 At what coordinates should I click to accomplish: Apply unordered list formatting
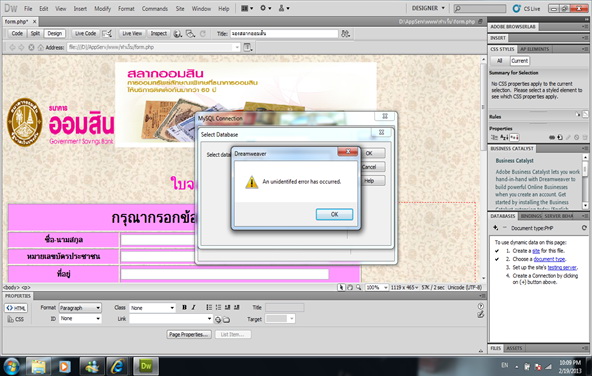tap(209, 307)
